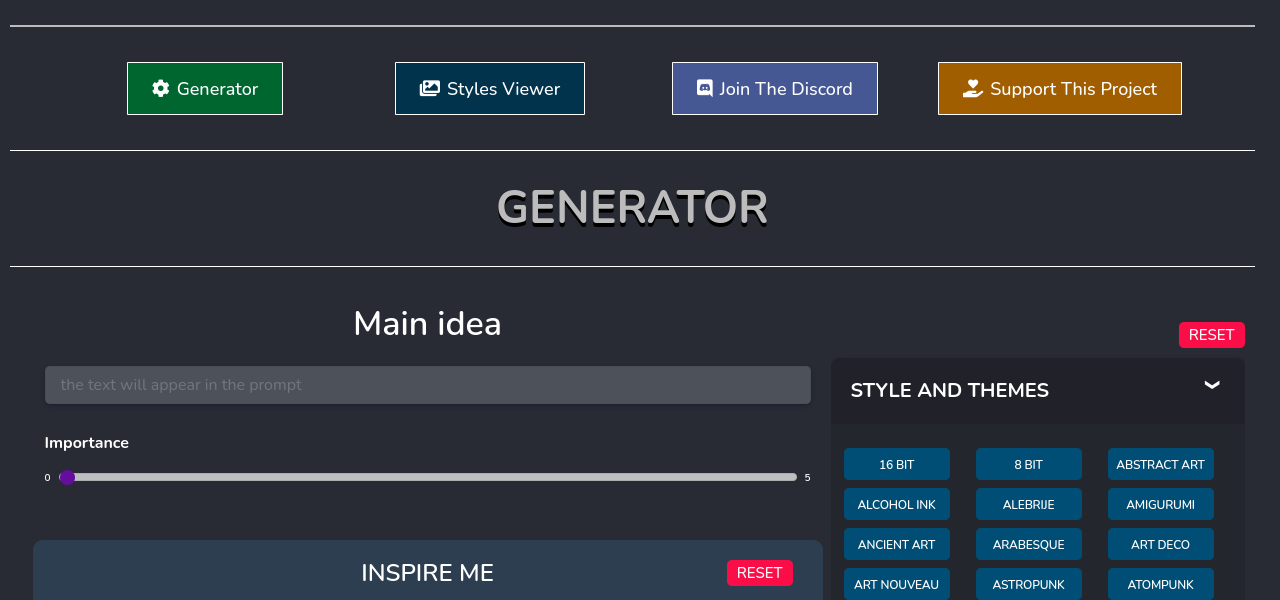Select the ALCOHOL INK style
The height and width of the screenshot is (600, 1280).
tap(896, 504)
